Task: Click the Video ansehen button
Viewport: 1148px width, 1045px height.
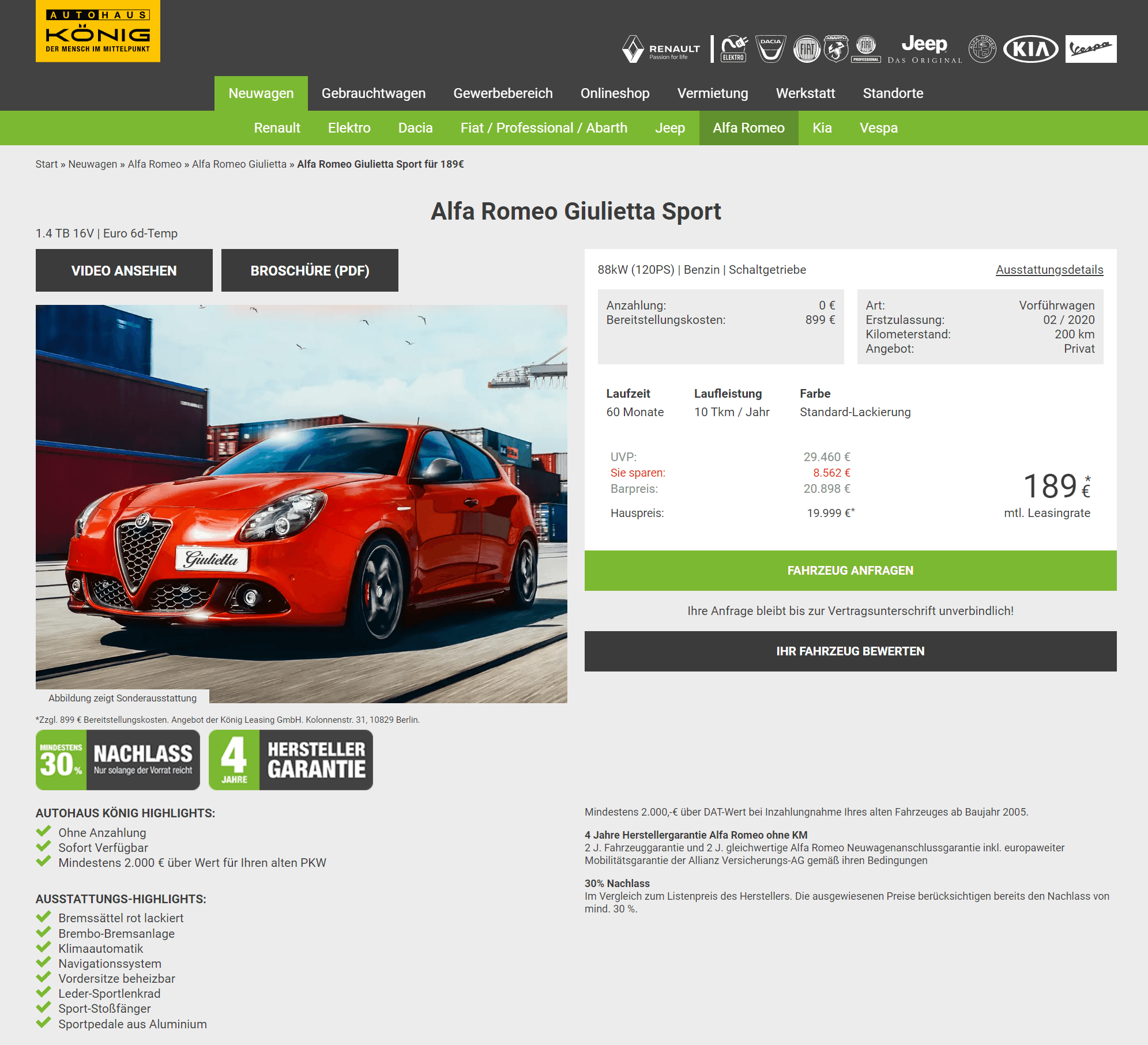Action: click(x=124, y=270)
